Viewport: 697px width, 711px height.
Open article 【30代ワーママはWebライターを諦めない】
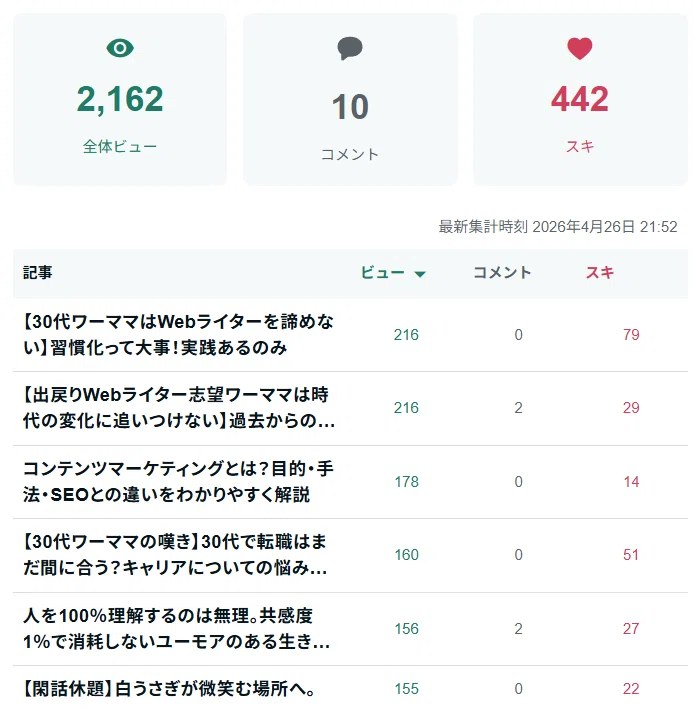[179, 335]
